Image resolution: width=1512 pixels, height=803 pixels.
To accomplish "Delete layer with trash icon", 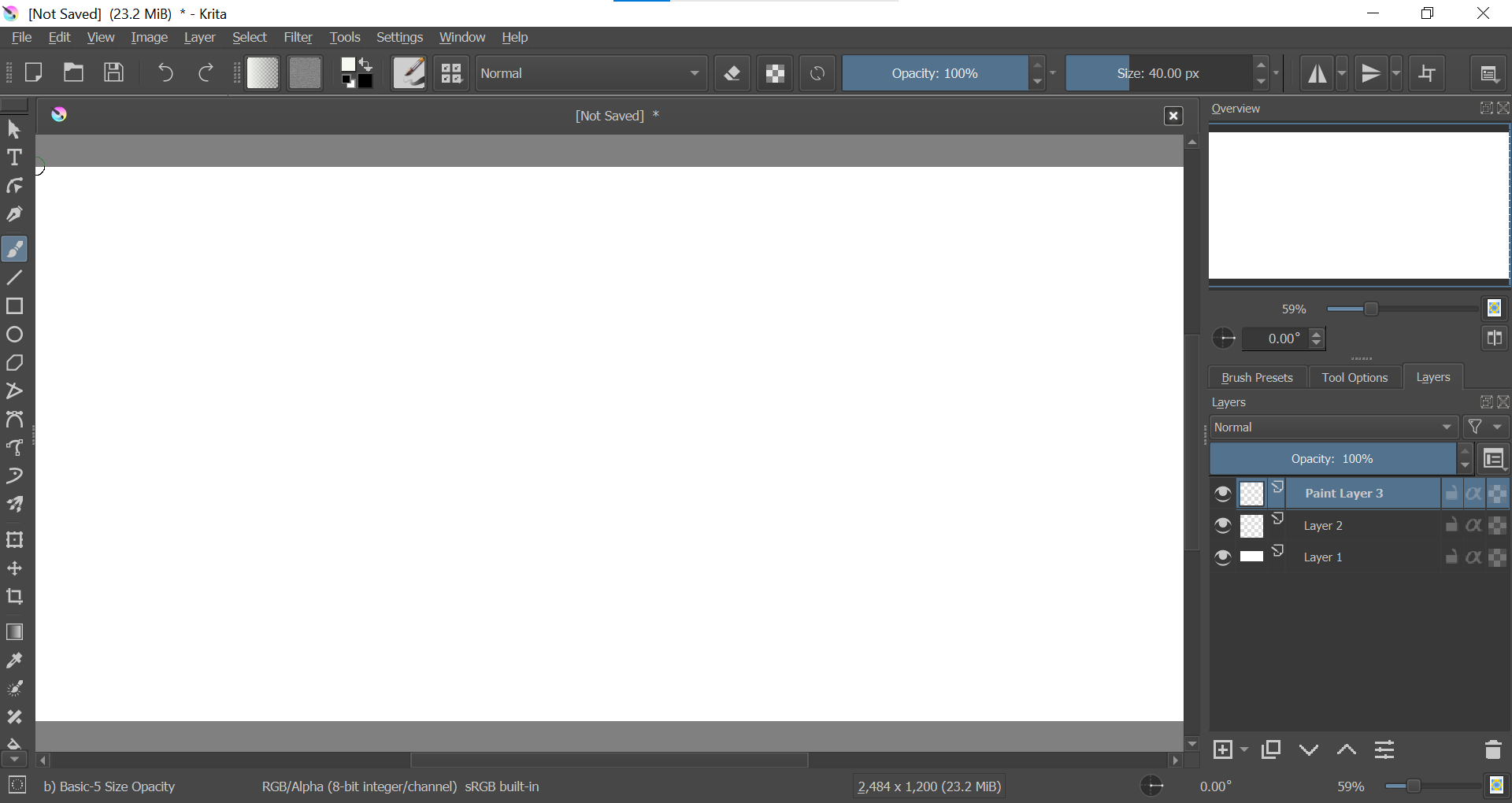I will 1493,749.
